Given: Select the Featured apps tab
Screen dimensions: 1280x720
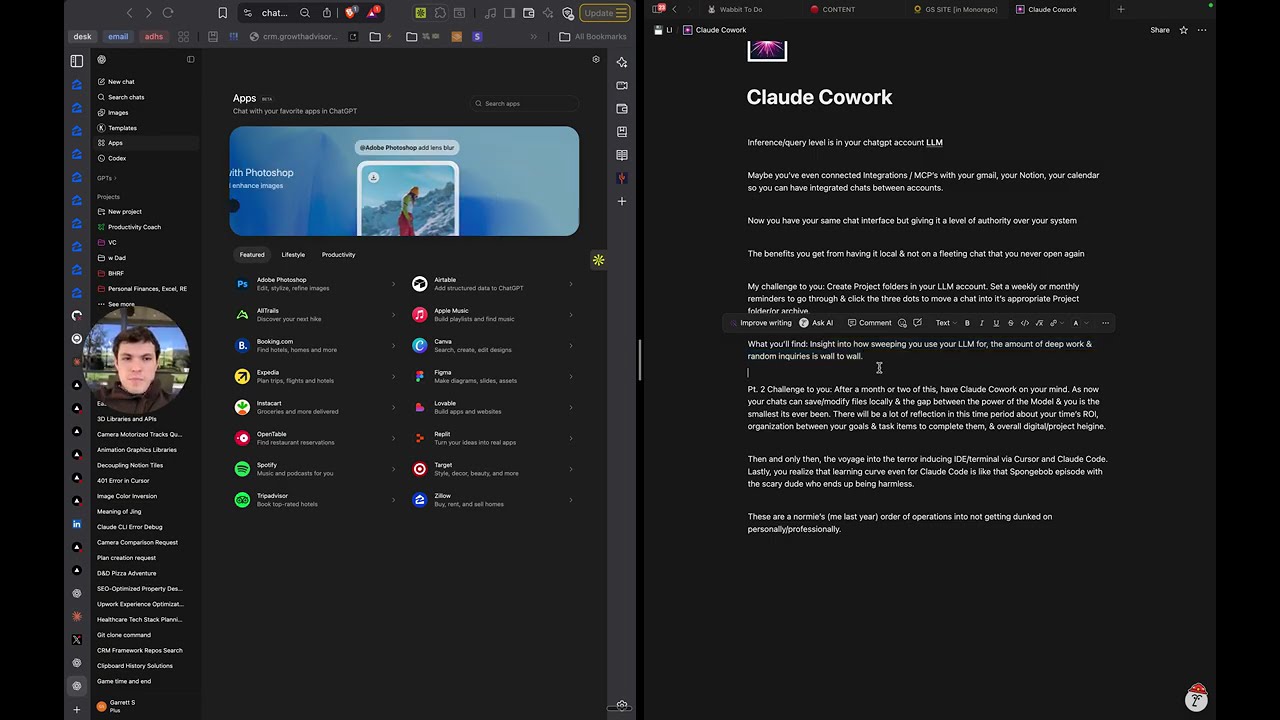Looking at the screenshot, I should point(252,254).
